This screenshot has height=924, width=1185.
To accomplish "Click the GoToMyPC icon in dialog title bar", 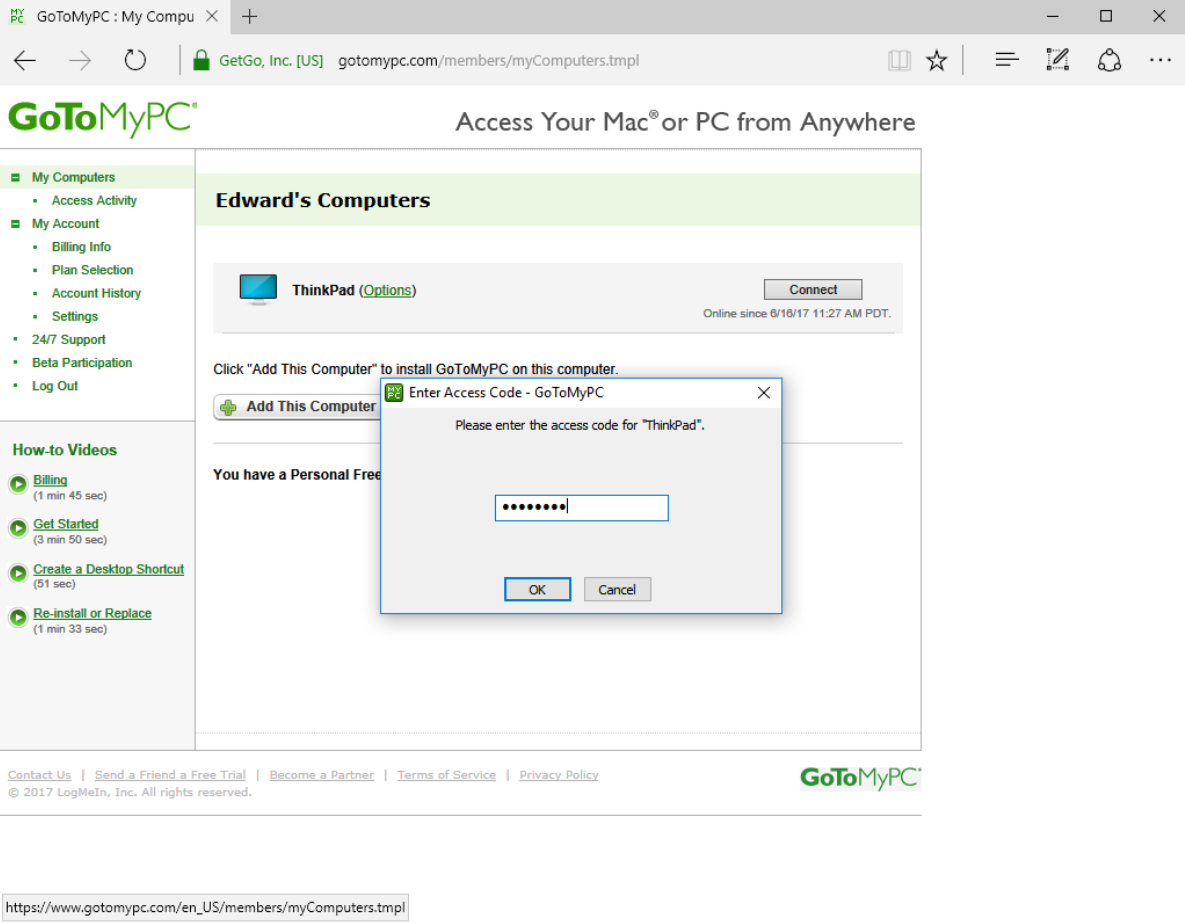I will click(x=394, y=393).
